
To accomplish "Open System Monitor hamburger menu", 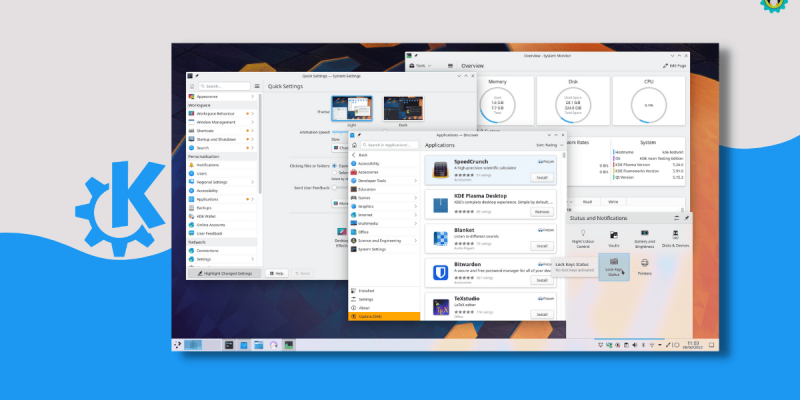I will 450,66.
